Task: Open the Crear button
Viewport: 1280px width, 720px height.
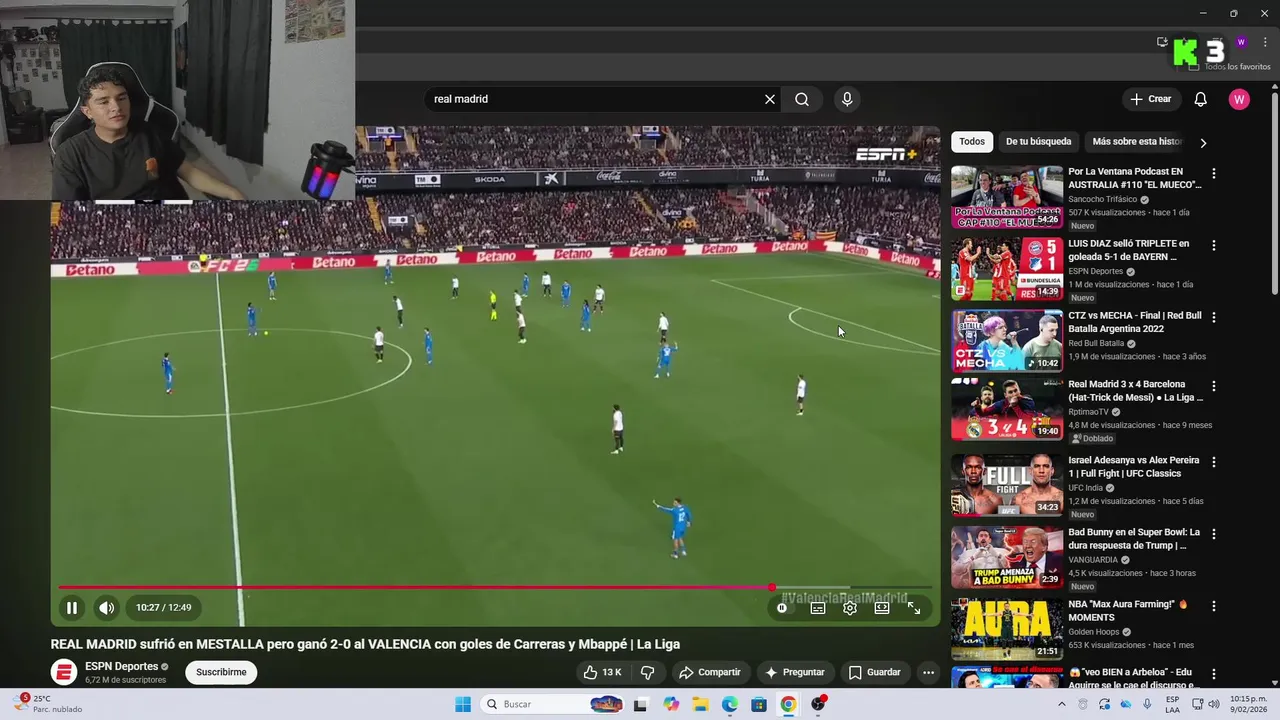Action: 1151,99
